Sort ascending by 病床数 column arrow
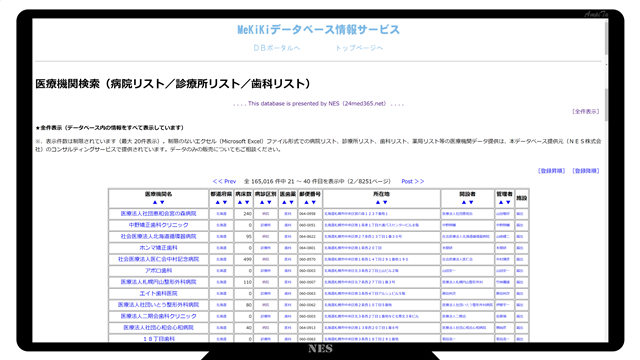 (240, 202)
